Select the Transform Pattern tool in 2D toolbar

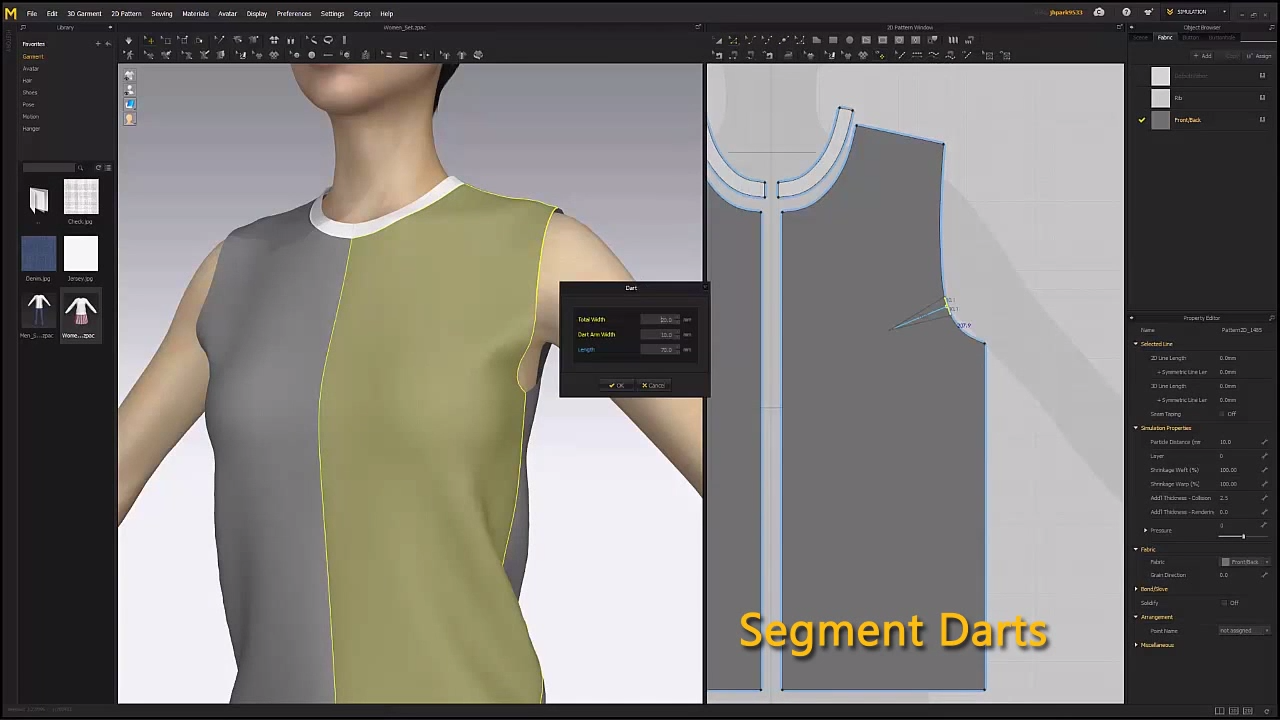[718, 40]
